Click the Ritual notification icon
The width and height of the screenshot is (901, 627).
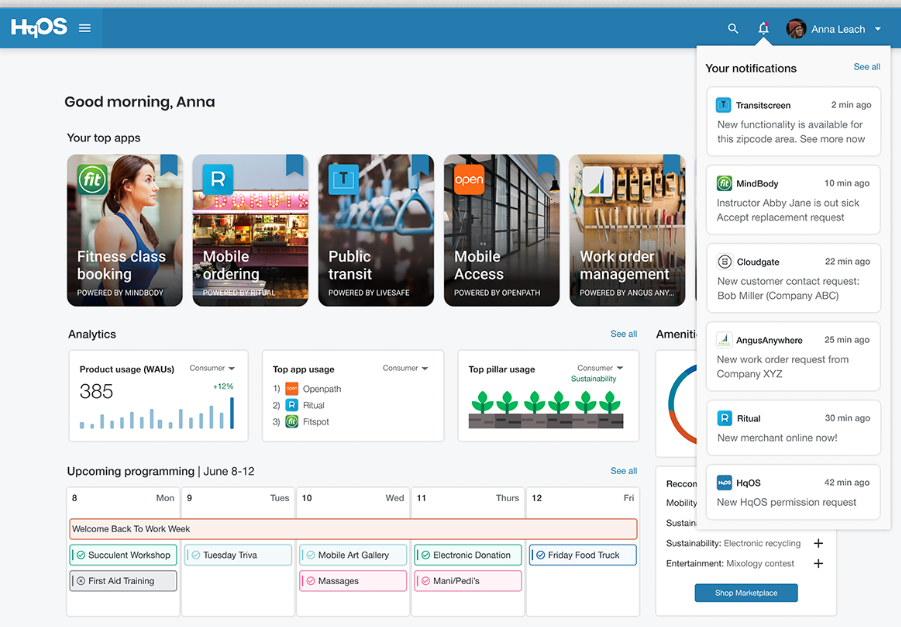(725, 418)
